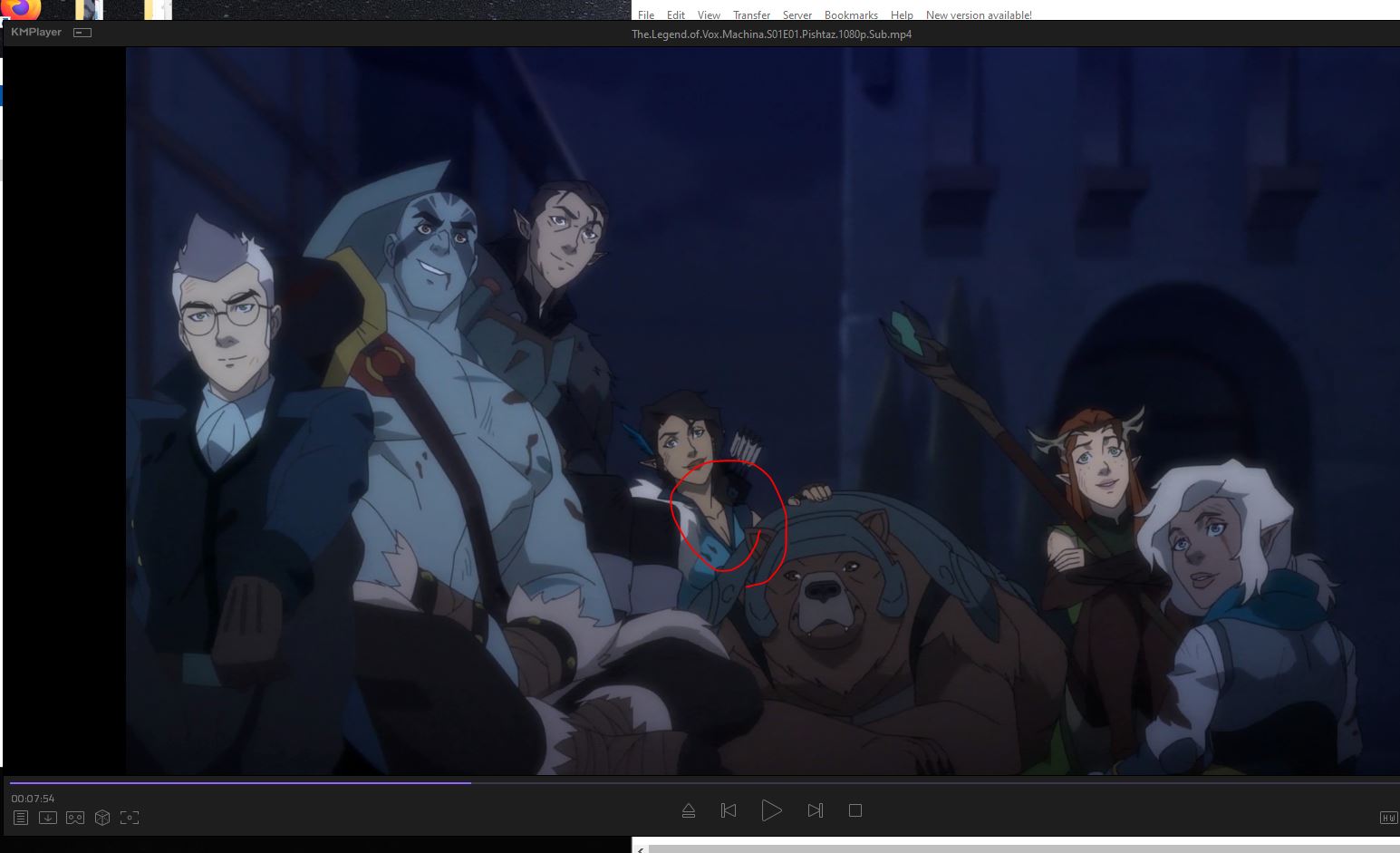Open the playlist panel icon
The width and height of the screenshot is (1400, 853).
pyautogui.click(x=21, y=818)
